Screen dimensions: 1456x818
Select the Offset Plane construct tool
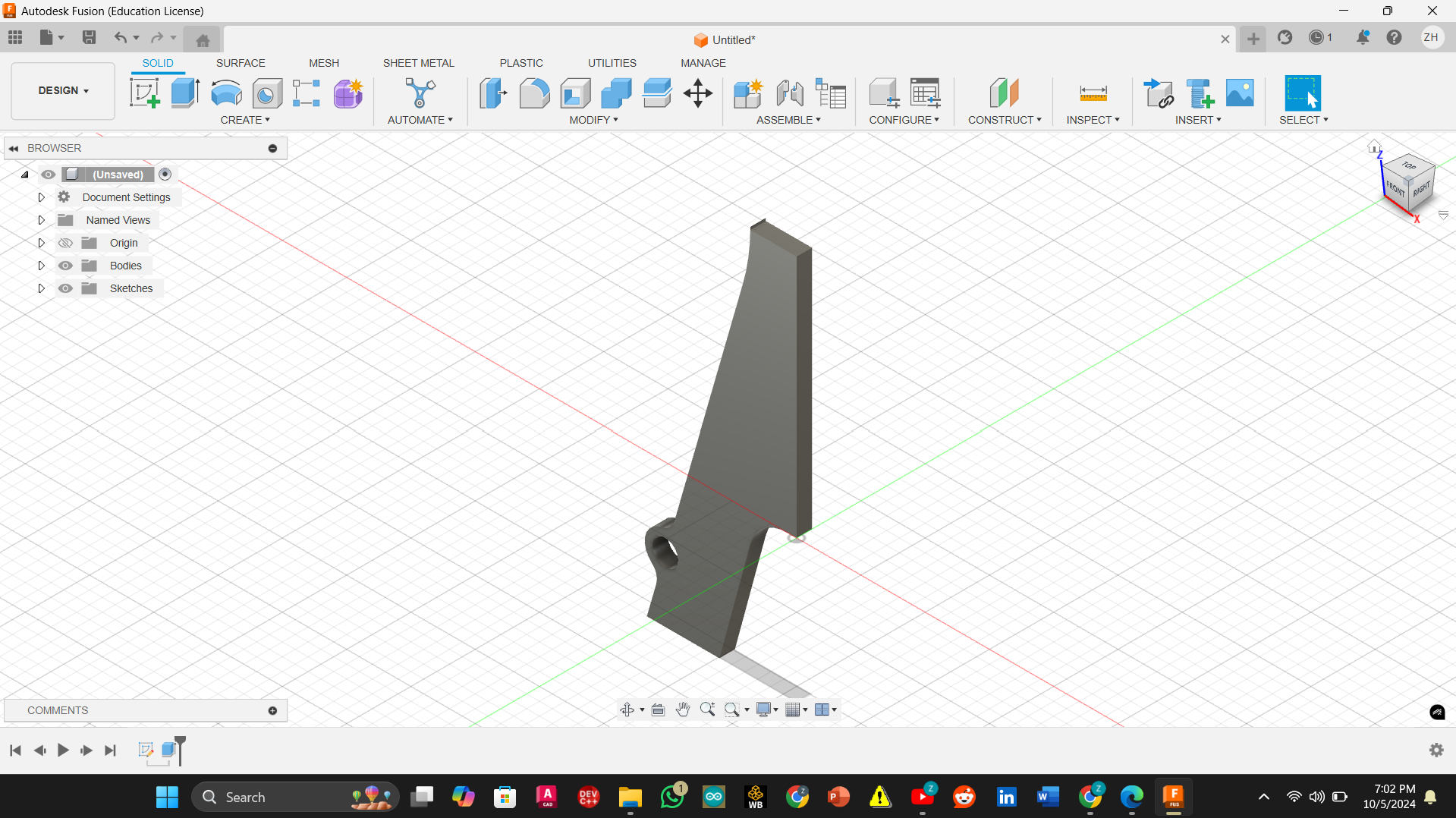pos(1004,93)
